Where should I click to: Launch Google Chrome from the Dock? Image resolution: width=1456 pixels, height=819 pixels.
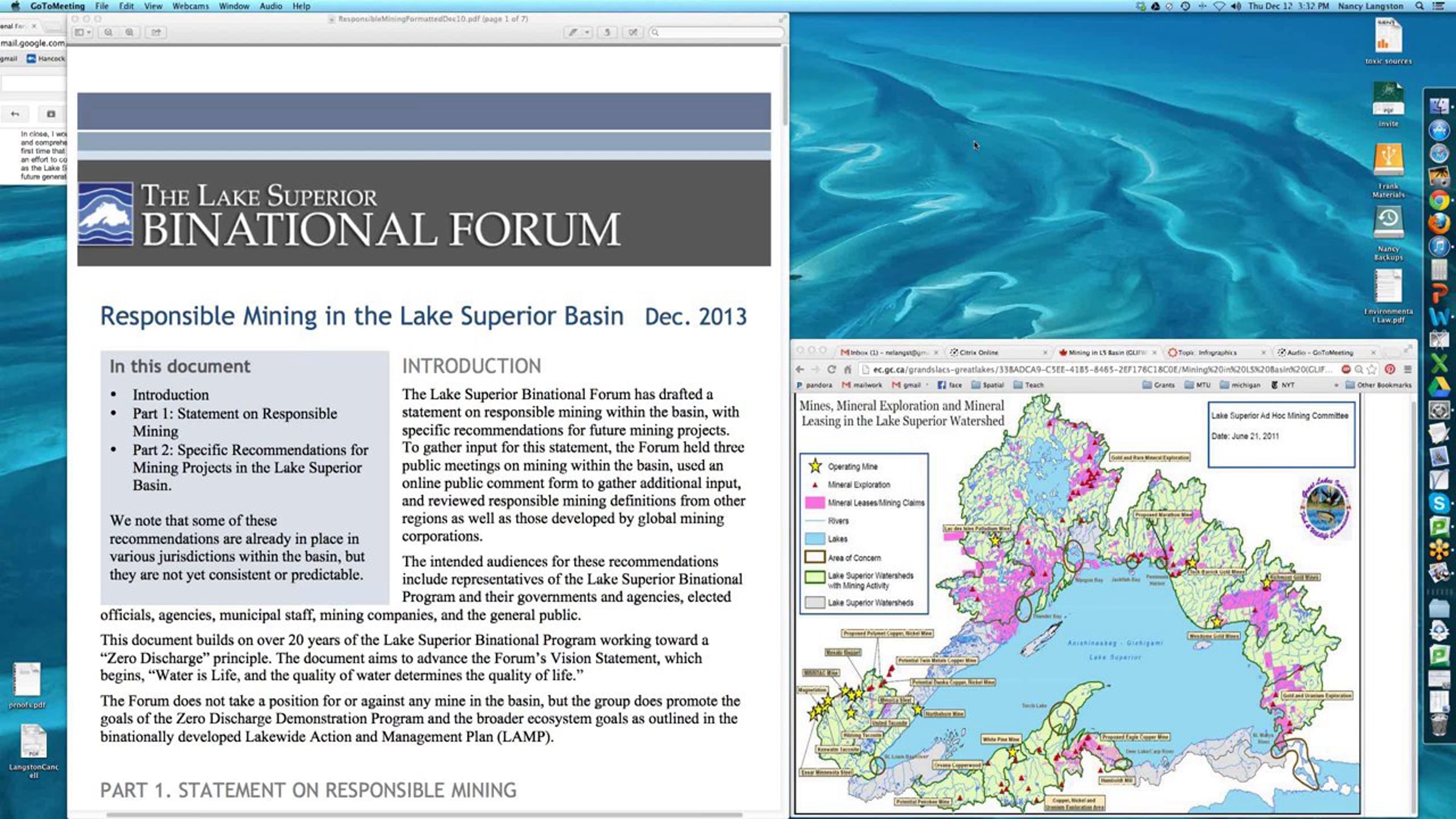pos(1440,200)
